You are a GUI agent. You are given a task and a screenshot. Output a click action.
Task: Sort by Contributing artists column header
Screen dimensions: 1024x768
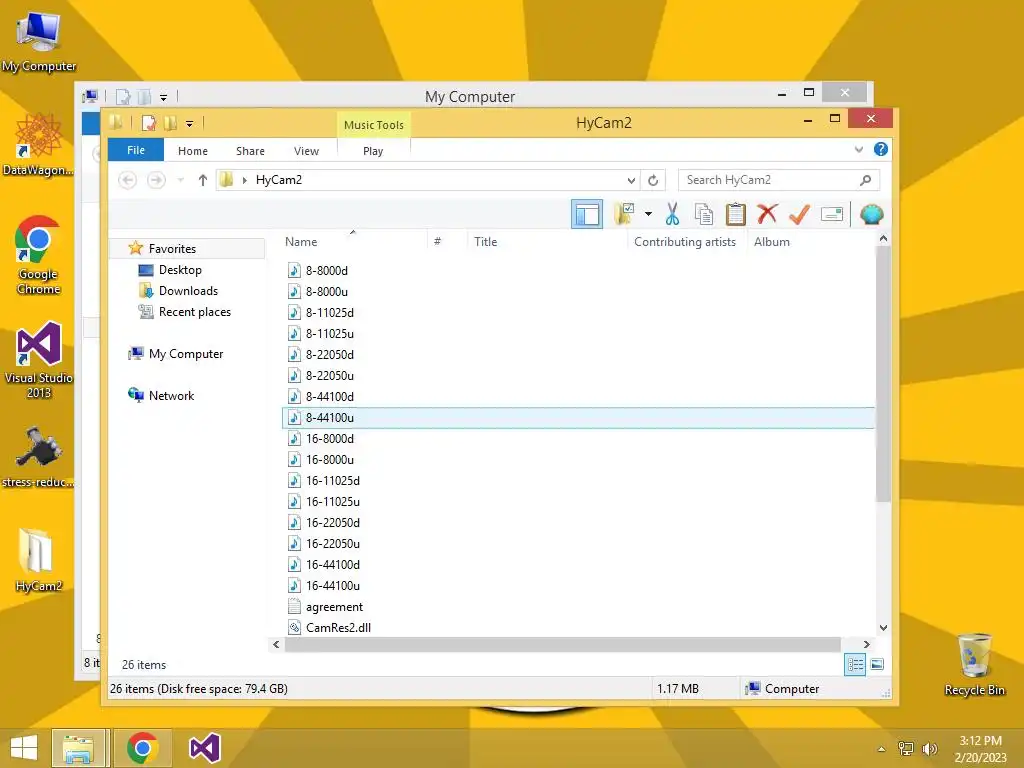coord(684,242)
